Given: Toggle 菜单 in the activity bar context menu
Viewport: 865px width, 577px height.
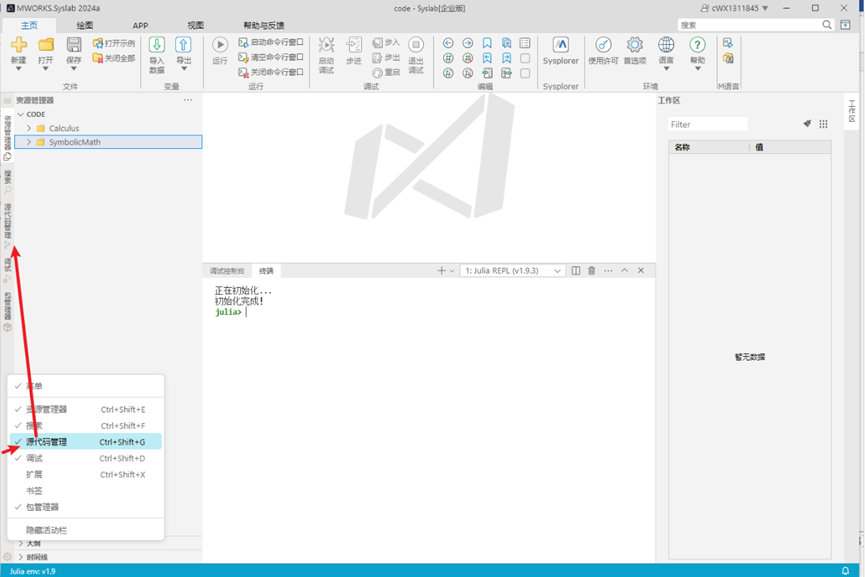Looking at the screenshot, I should (x=86, y=386).
